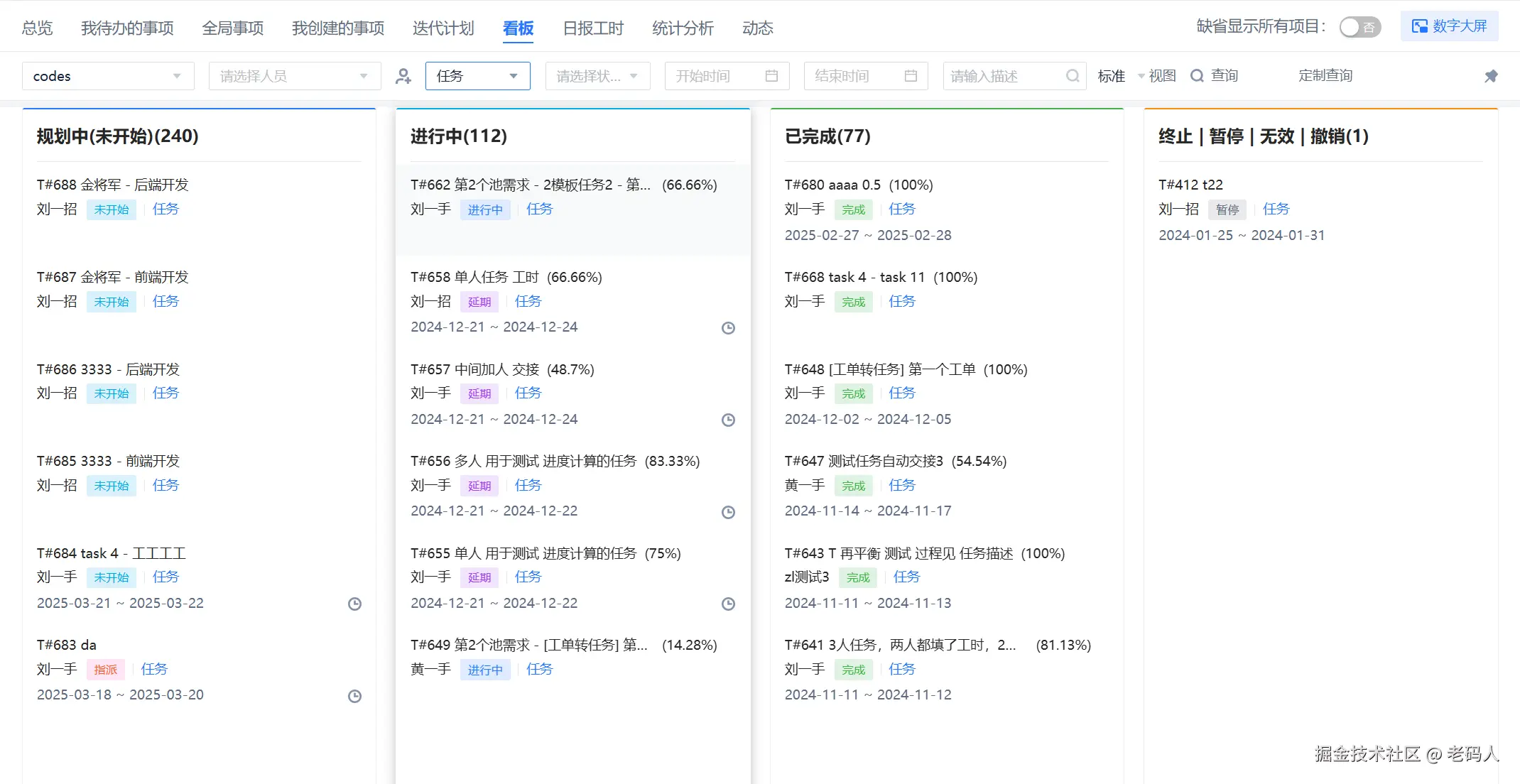Click clock icon on T#683 da card
Image resolution: width=1520 pixels, height=784 pixels.
(x=354, y=697)
